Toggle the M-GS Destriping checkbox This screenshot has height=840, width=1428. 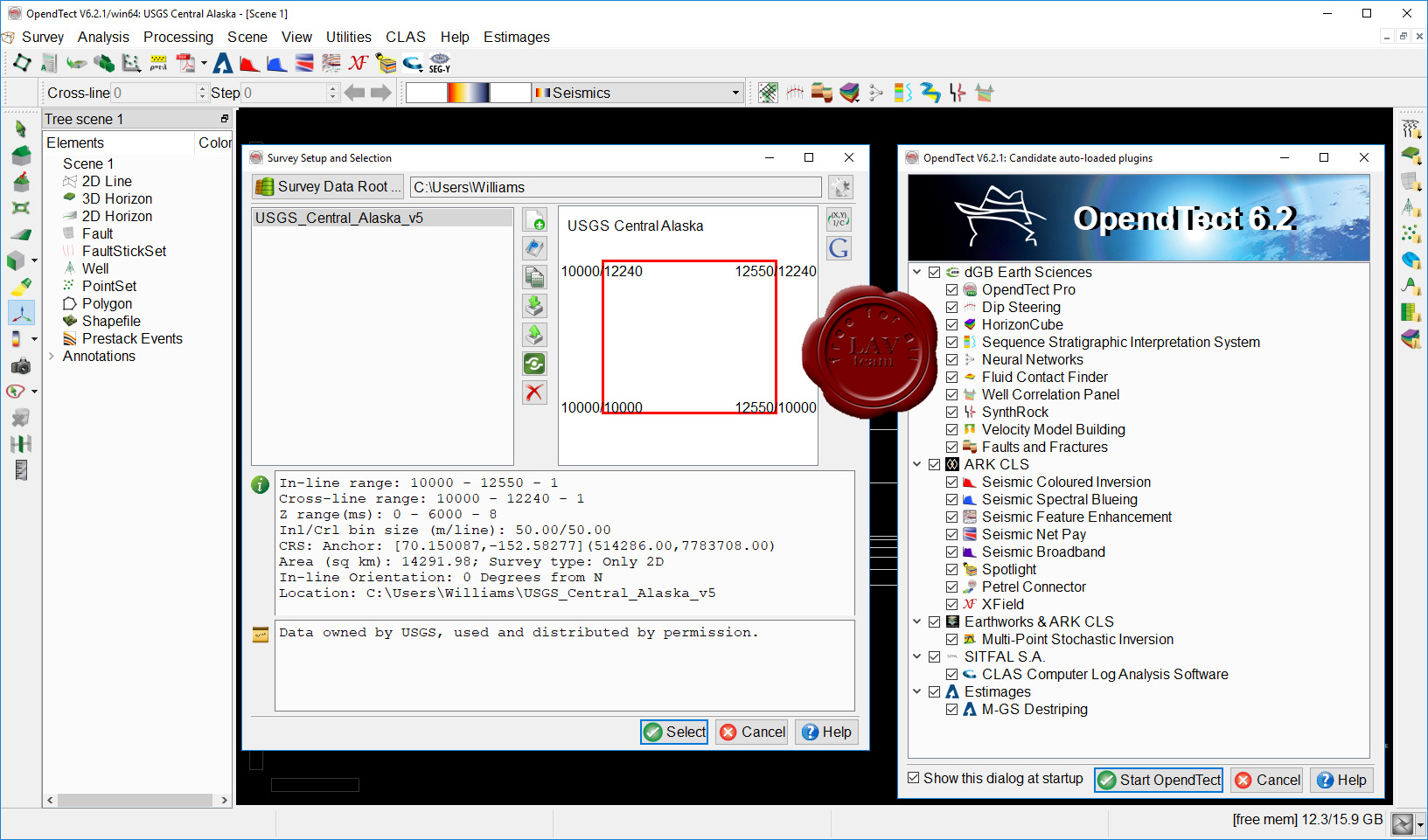[952, 710]
